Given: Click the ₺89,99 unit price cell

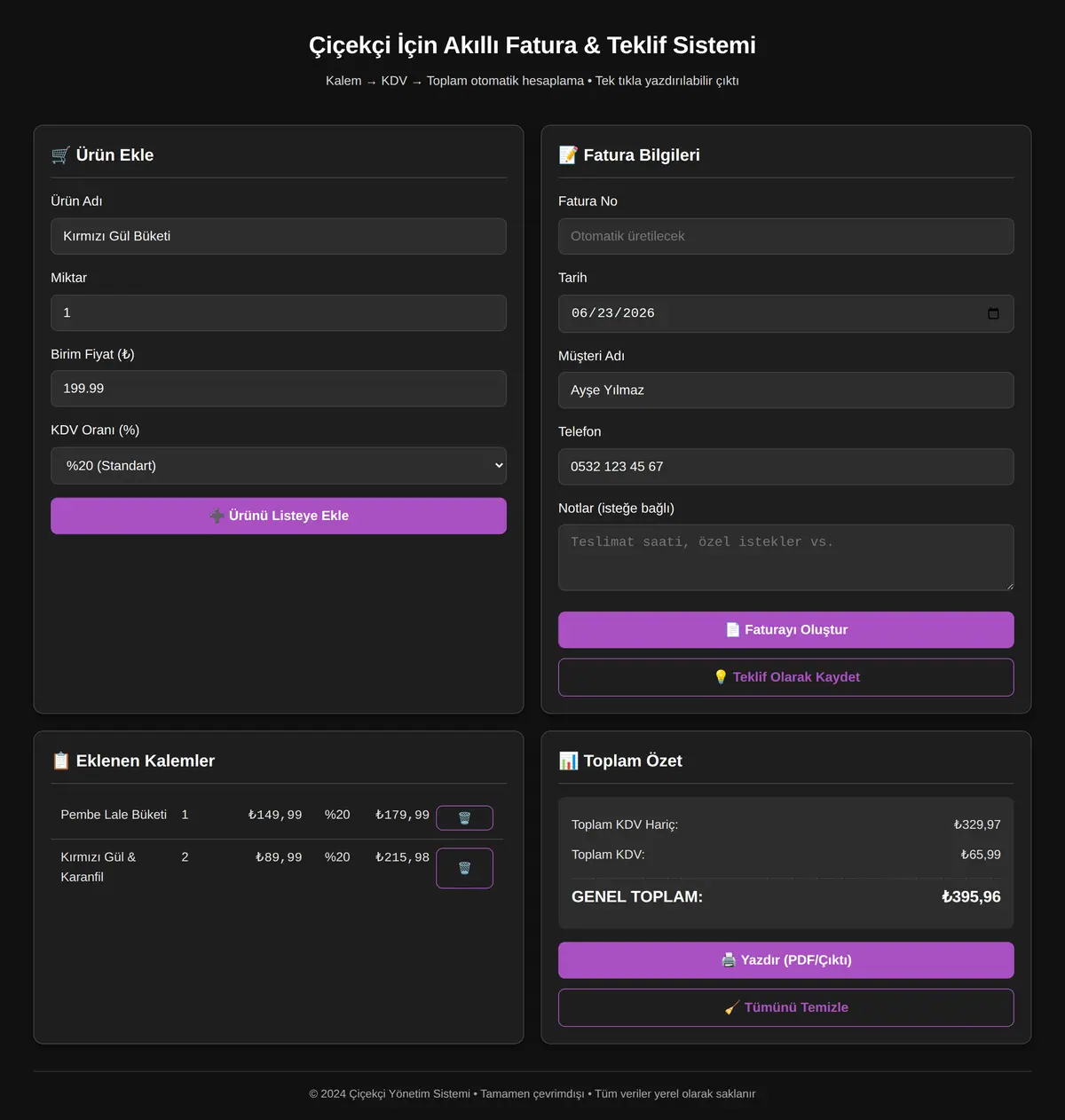Looking at the screenshot, I should pos(279,857).
